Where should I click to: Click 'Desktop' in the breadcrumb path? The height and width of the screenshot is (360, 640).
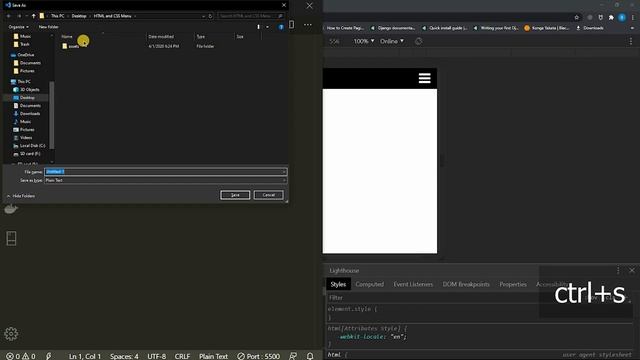[x=79, y=16]
